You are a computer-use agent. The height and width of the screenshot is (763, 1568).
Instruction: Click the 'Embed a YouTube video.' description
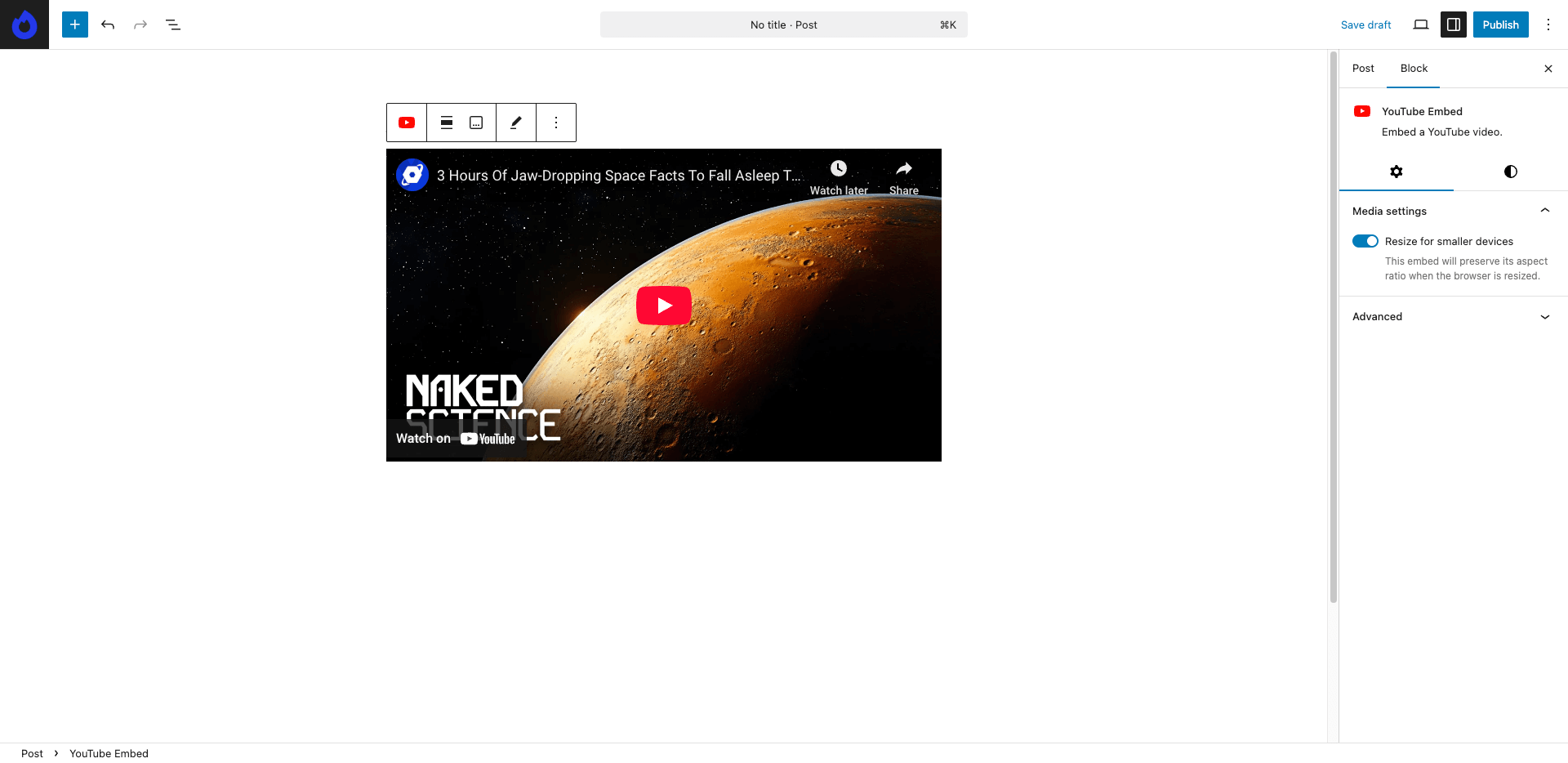pos(1442,132)
